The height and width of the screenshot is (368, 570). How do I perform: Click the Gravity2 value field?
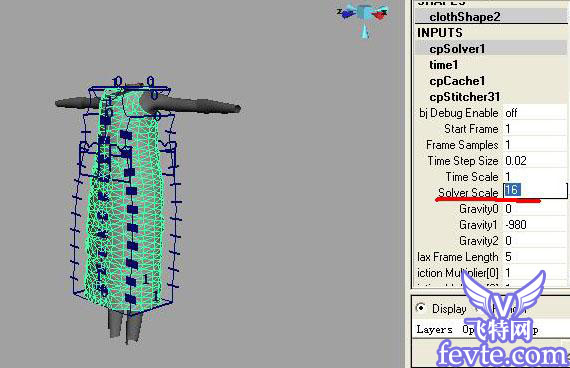click(x=534, y=241)
